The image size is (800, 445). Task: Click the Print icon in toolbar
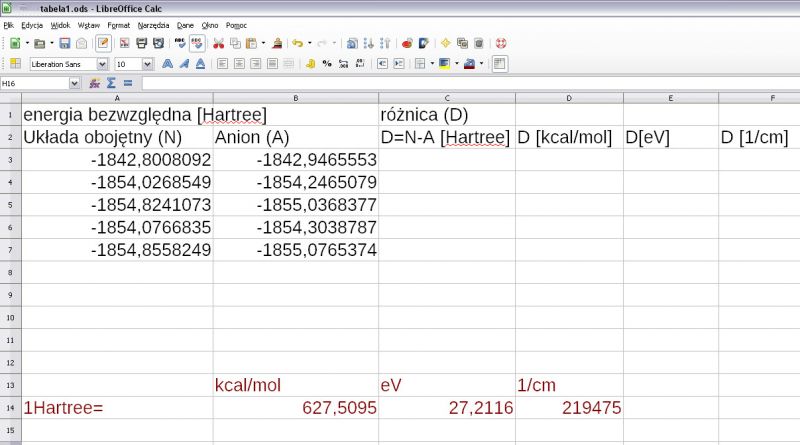pos(142,43)
